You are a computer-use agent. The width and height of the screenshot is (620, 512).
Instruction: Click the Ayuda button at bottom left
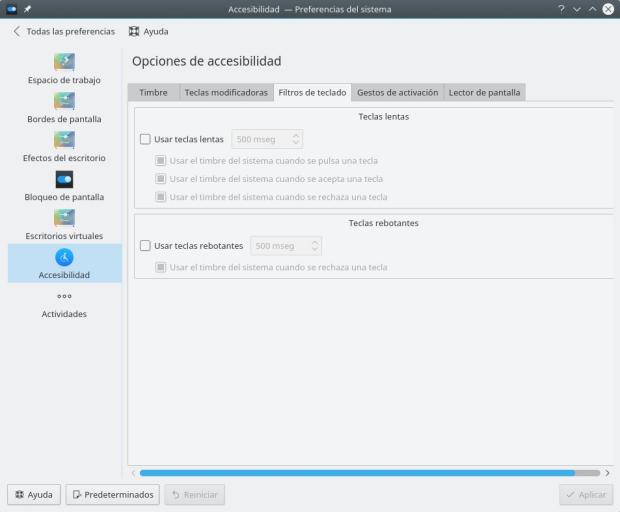(34, 494)
